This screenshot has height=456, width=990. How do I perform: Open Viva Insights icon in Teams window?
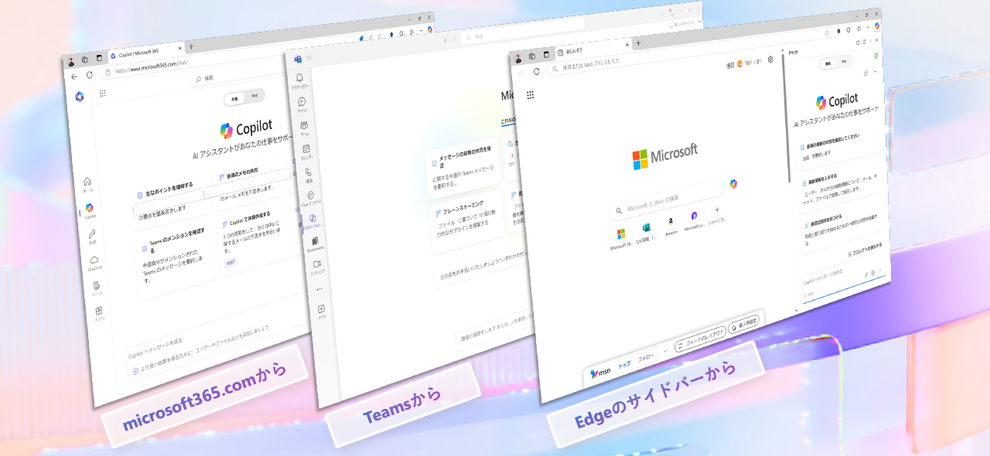tap(310, 195)
